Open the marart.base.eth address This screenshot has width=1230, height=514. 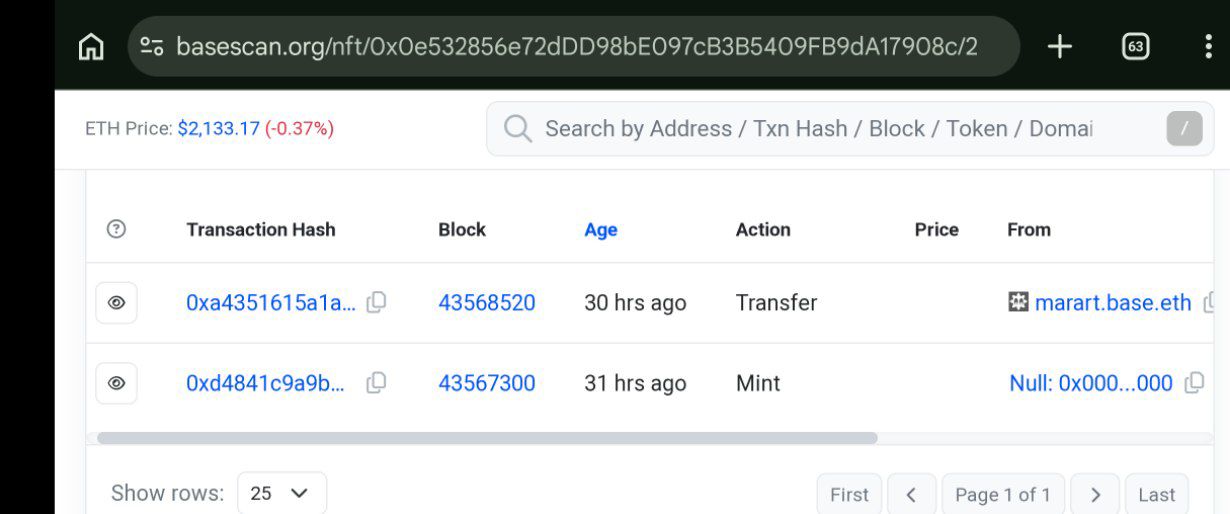(x=1112, y=302)
